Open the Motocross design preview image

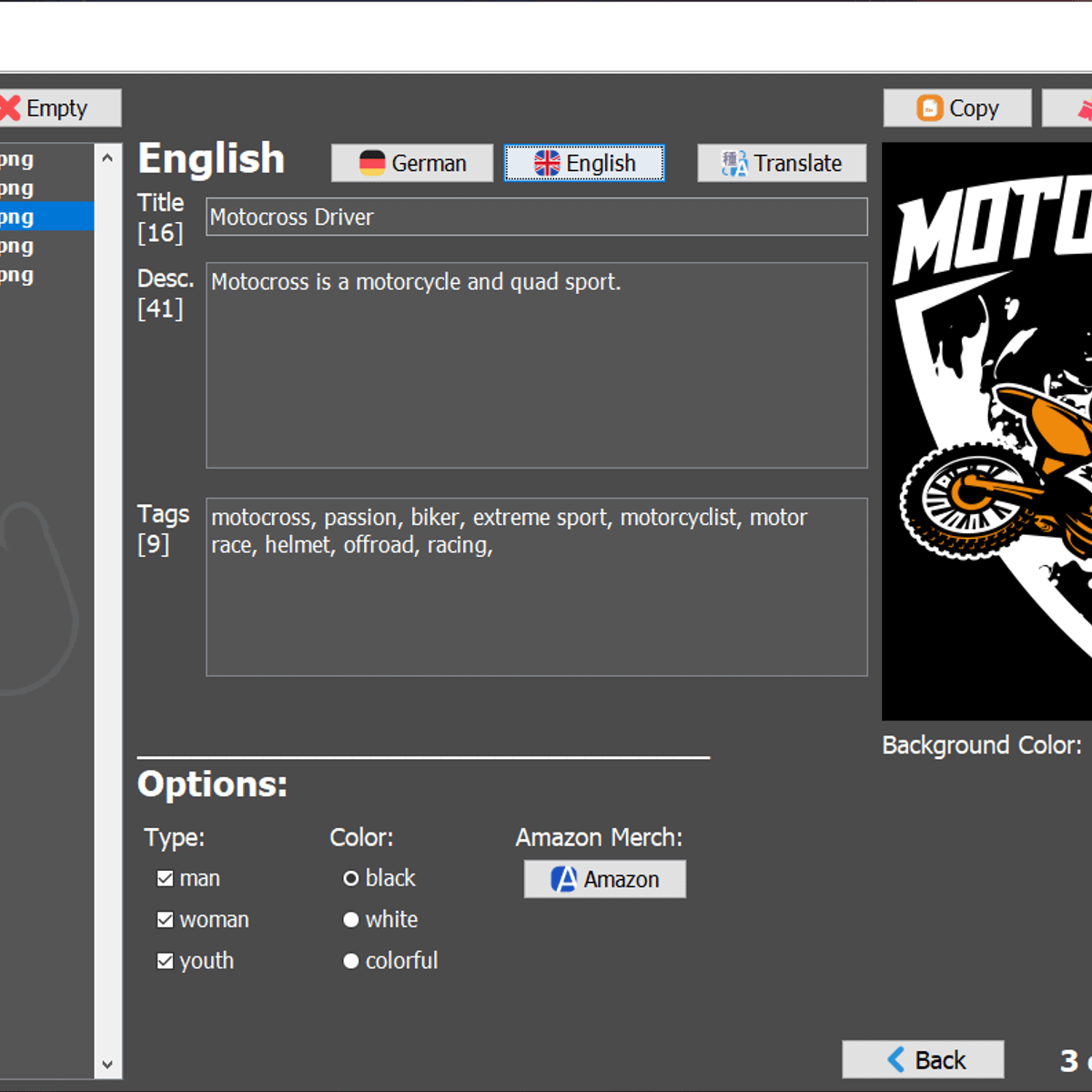[x=987, y=431]
